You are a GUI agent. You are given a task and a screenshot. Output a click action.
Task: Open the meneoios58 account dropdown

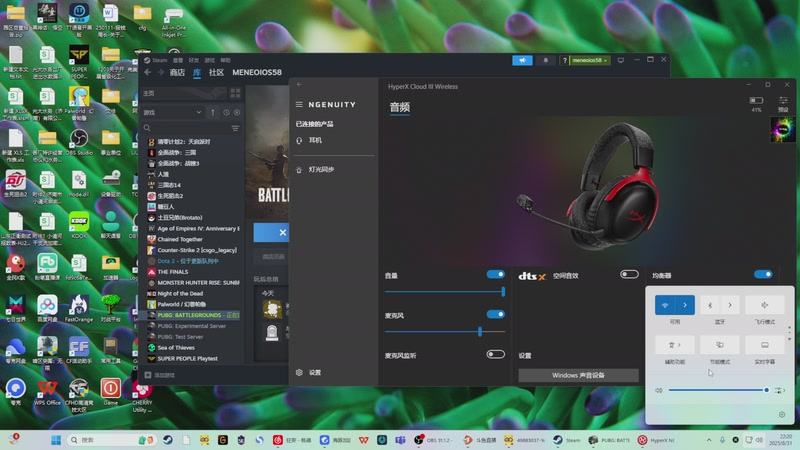click(589, 60)
